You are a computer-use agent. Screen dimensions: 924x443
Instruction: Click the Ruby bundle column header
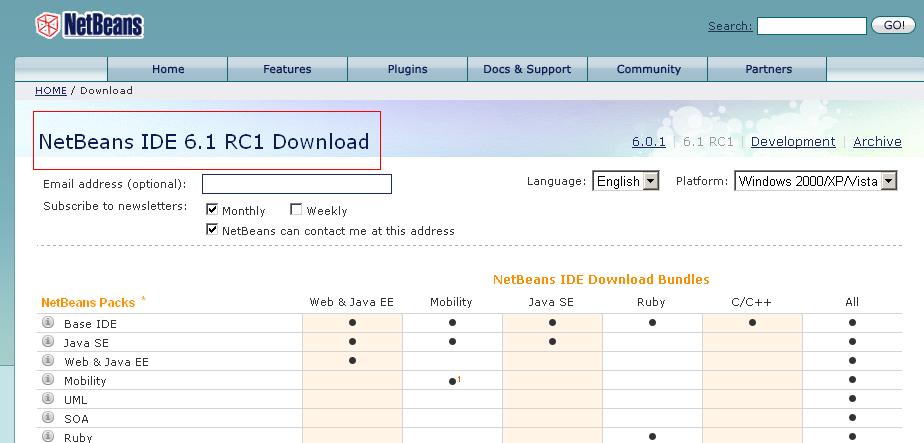pos(651,302)
